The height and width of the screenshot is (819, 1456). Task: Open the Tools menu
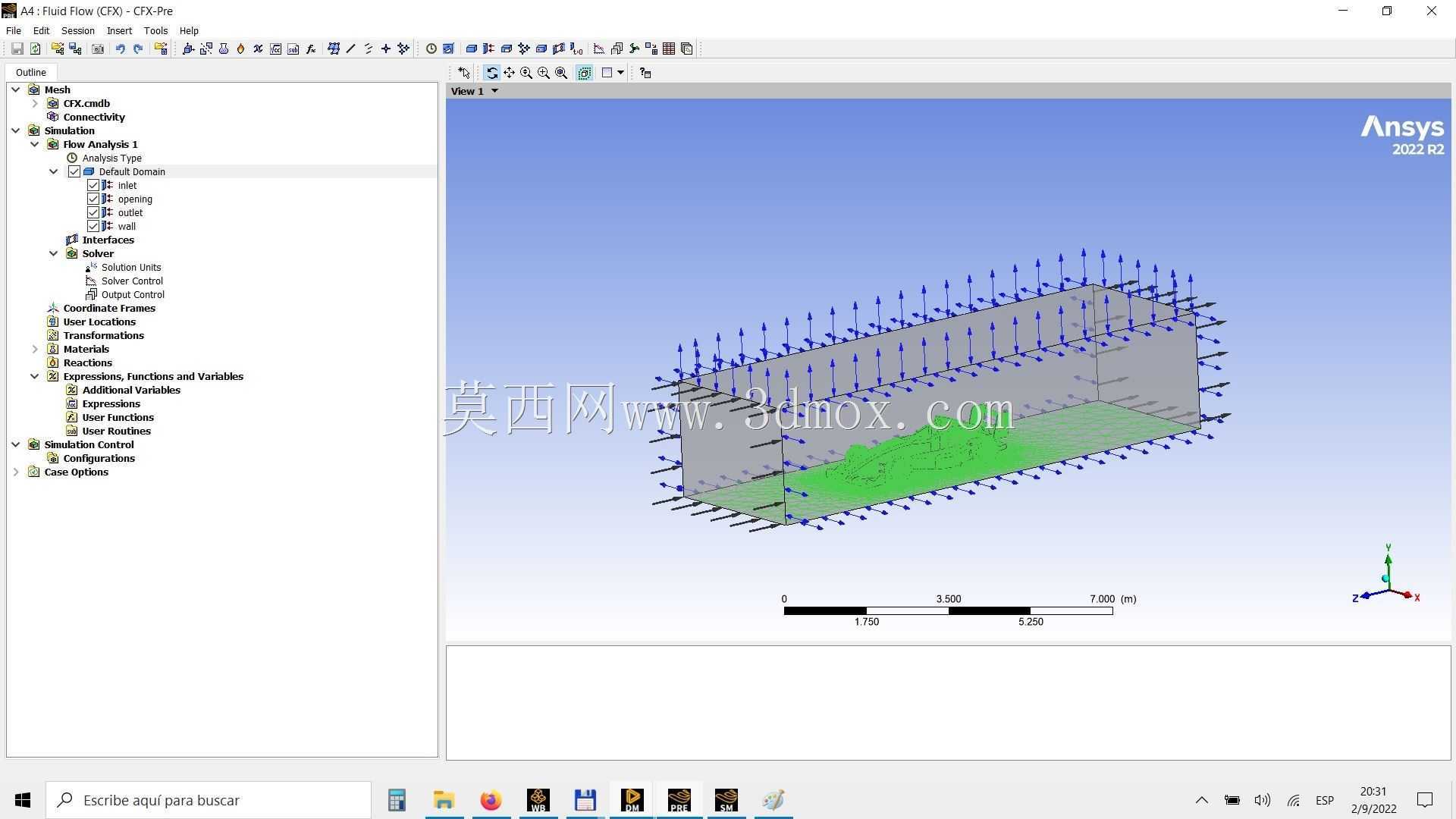[155, 30]
